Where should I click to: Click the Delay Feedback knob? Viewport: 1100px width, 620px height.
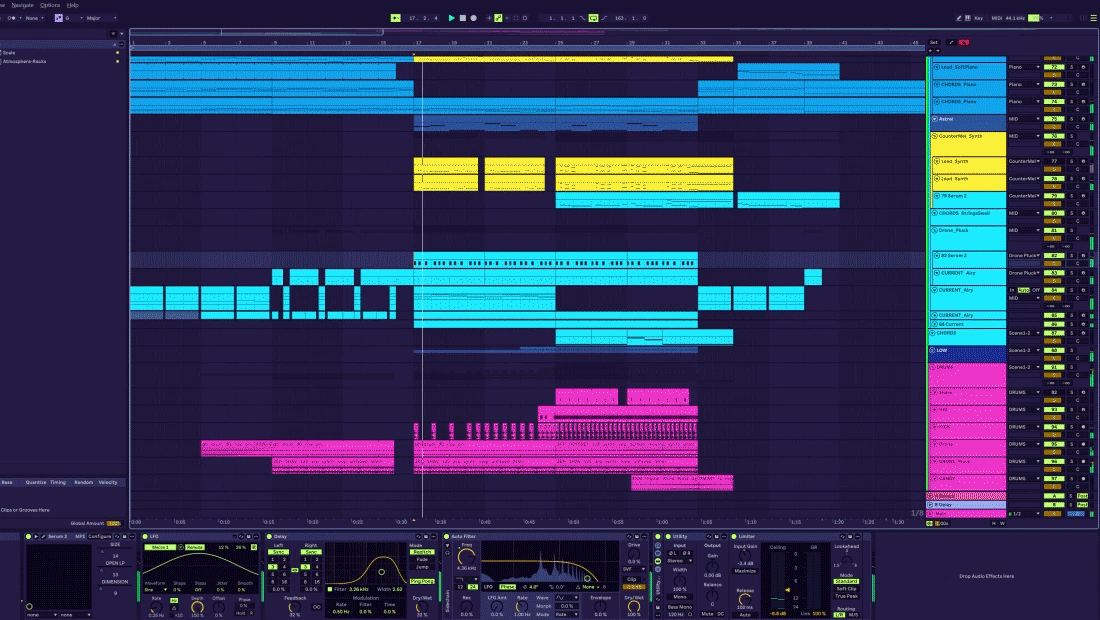point(294,607)
